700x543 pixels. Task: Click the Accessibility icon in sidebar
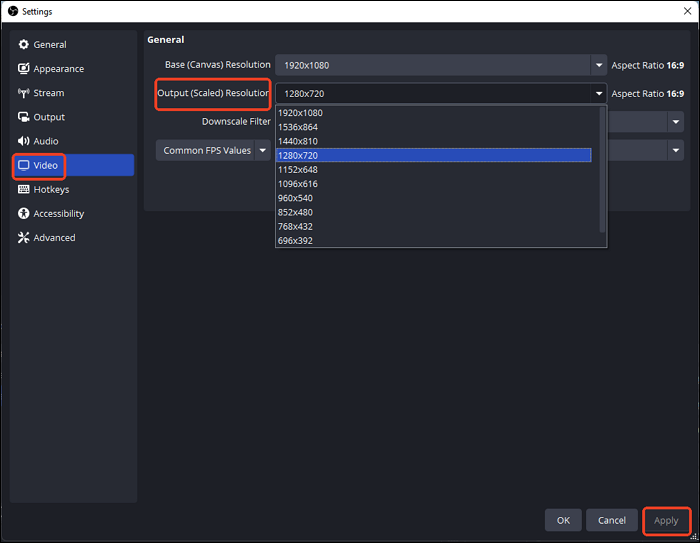click(x=24, y=213)
